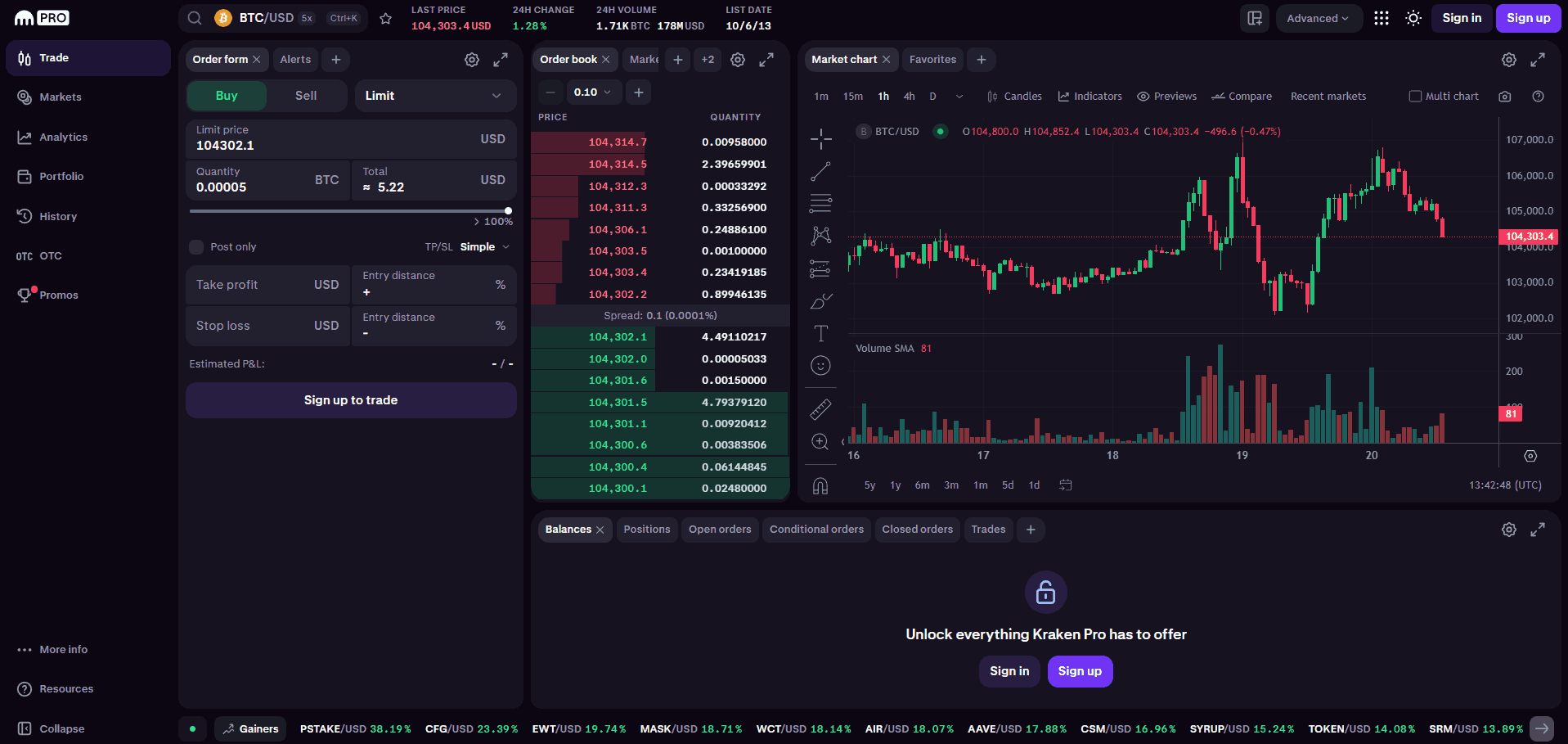This screenshot has height=744, width=1568.
Task: Select the crosshair cursor tool on the chart
Action: 820,139
